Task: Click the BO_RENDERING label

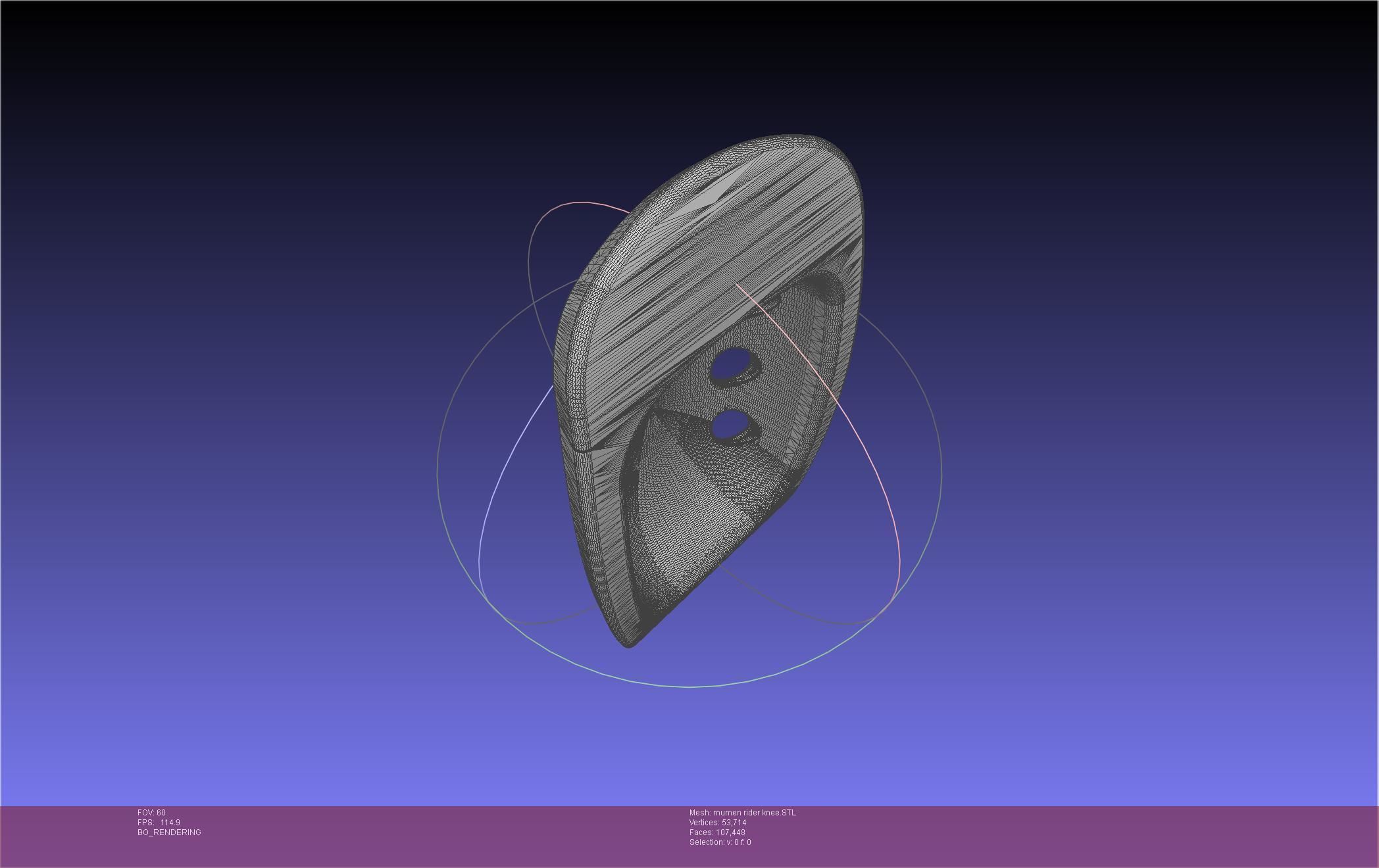Action: pos(169,832)
